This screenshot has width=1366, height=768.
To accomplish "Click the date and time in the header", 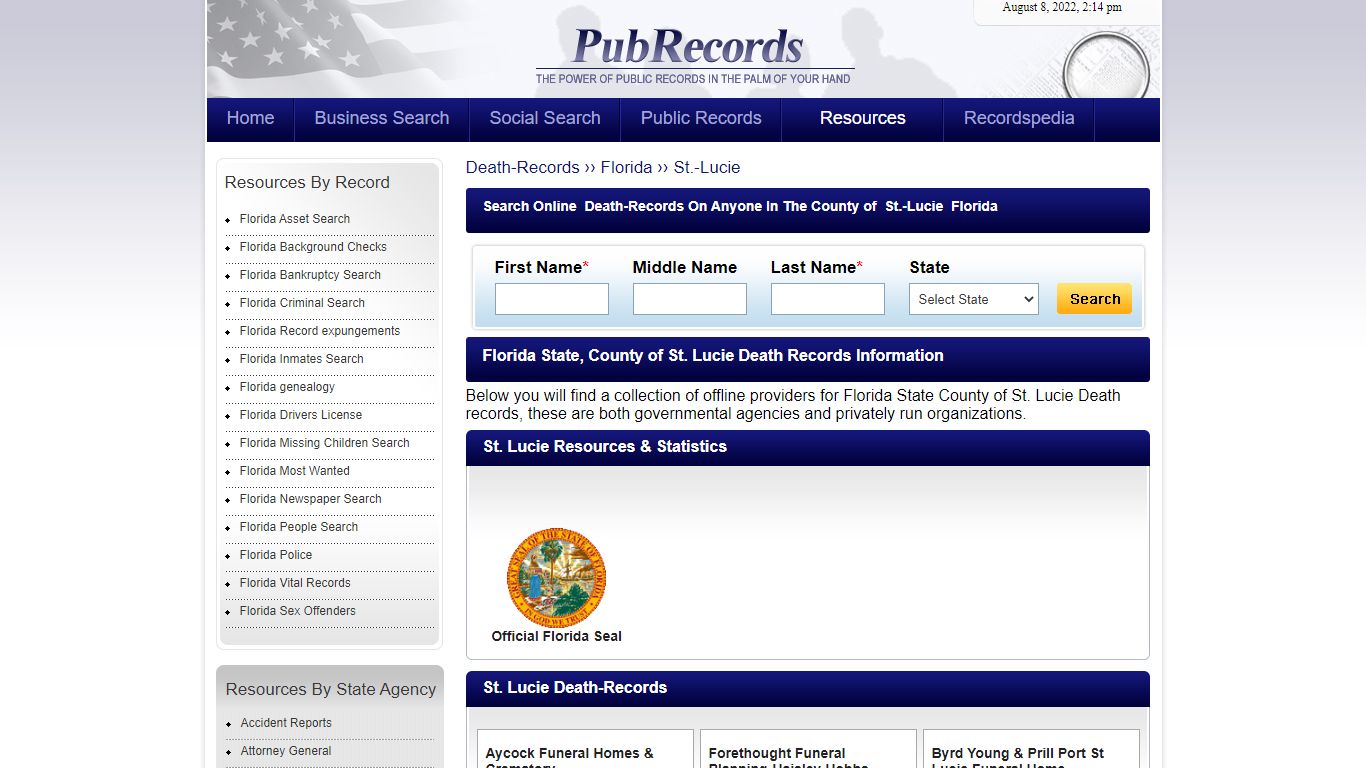I will 1062,7.
